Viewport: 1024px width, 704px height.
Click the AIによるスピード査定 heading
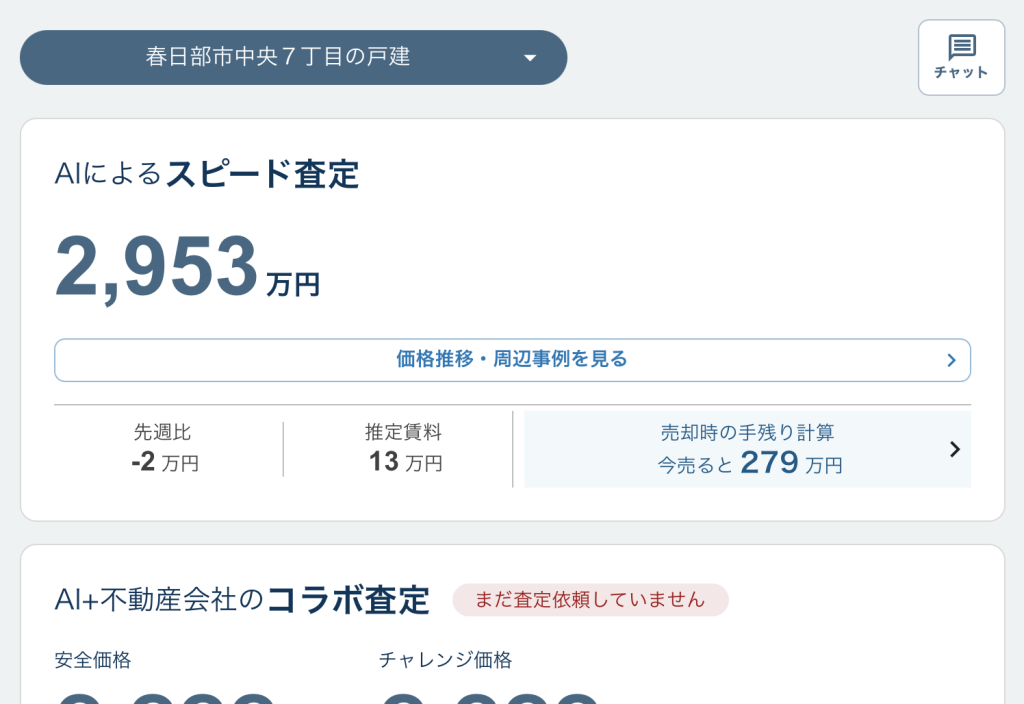pos(206,174)
